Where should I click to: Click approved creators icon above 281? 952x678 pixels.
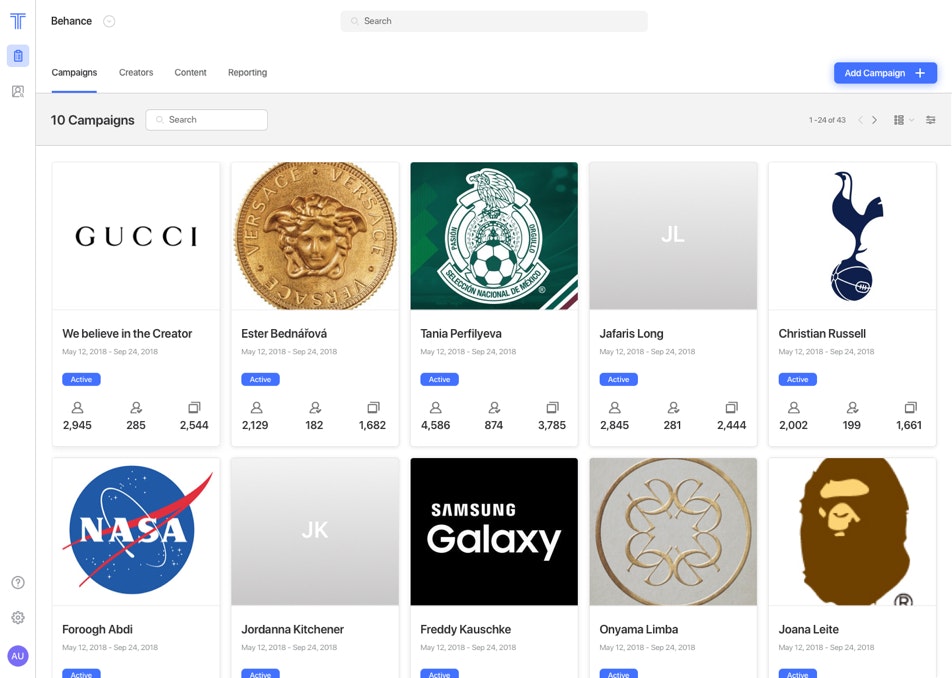coord(673,407)
